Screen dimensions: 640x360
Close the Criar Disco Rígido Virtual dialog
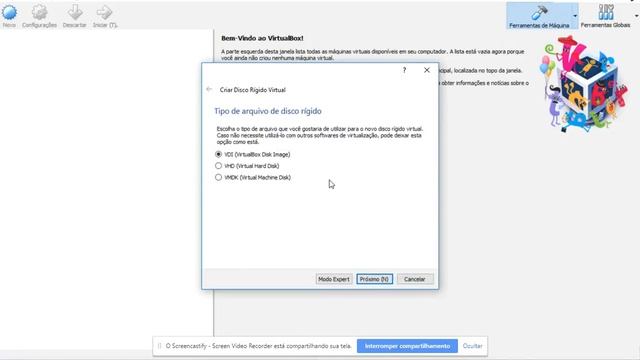[x=427, y=70]
